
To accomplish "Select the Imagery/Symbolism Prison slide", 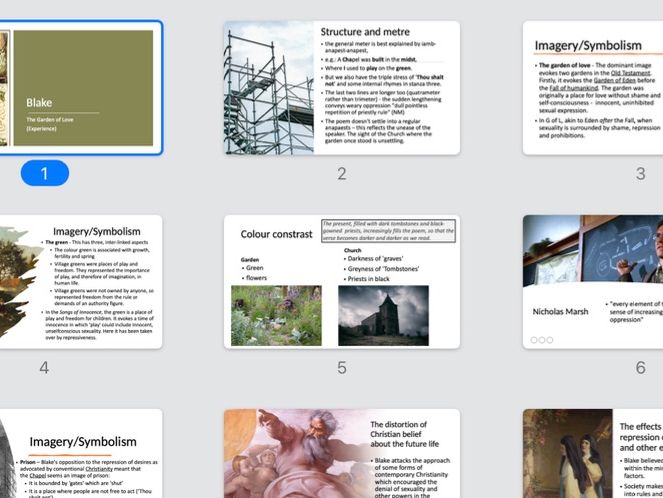I will pyautogui.click(x=80, y=453).
